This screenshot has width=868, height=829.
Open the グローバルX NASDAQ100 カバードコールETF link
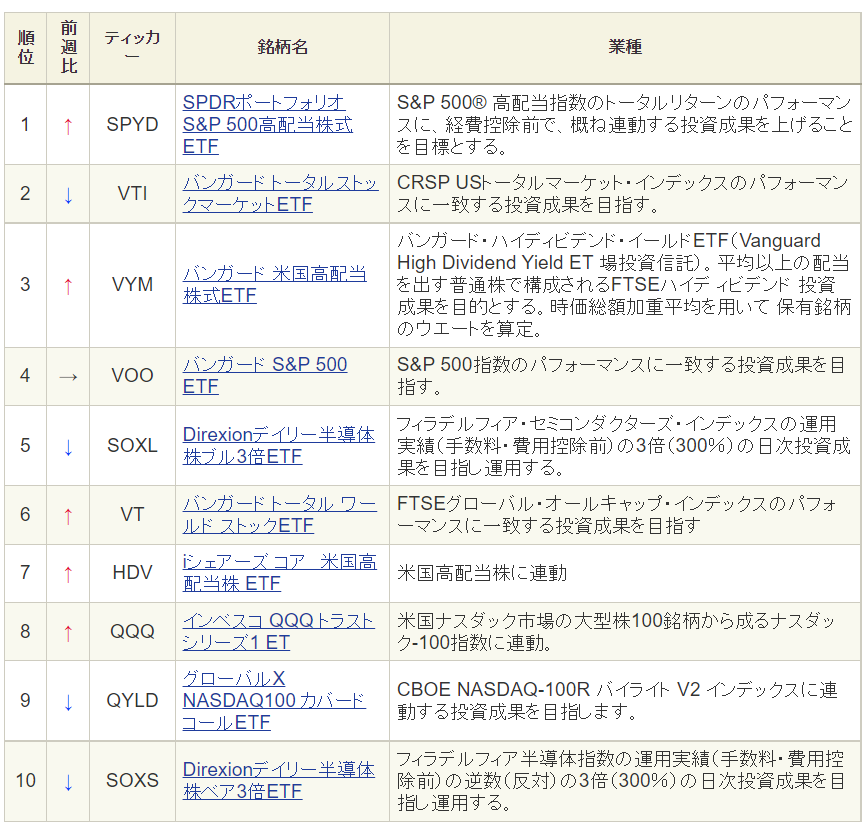point(273,700)
